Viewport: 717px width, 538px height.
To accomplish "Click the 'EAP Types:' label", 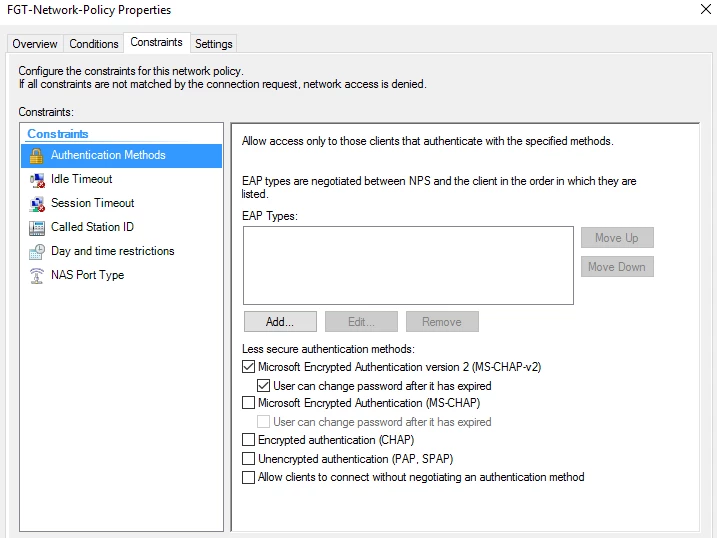I will click(x=270, y=216).
